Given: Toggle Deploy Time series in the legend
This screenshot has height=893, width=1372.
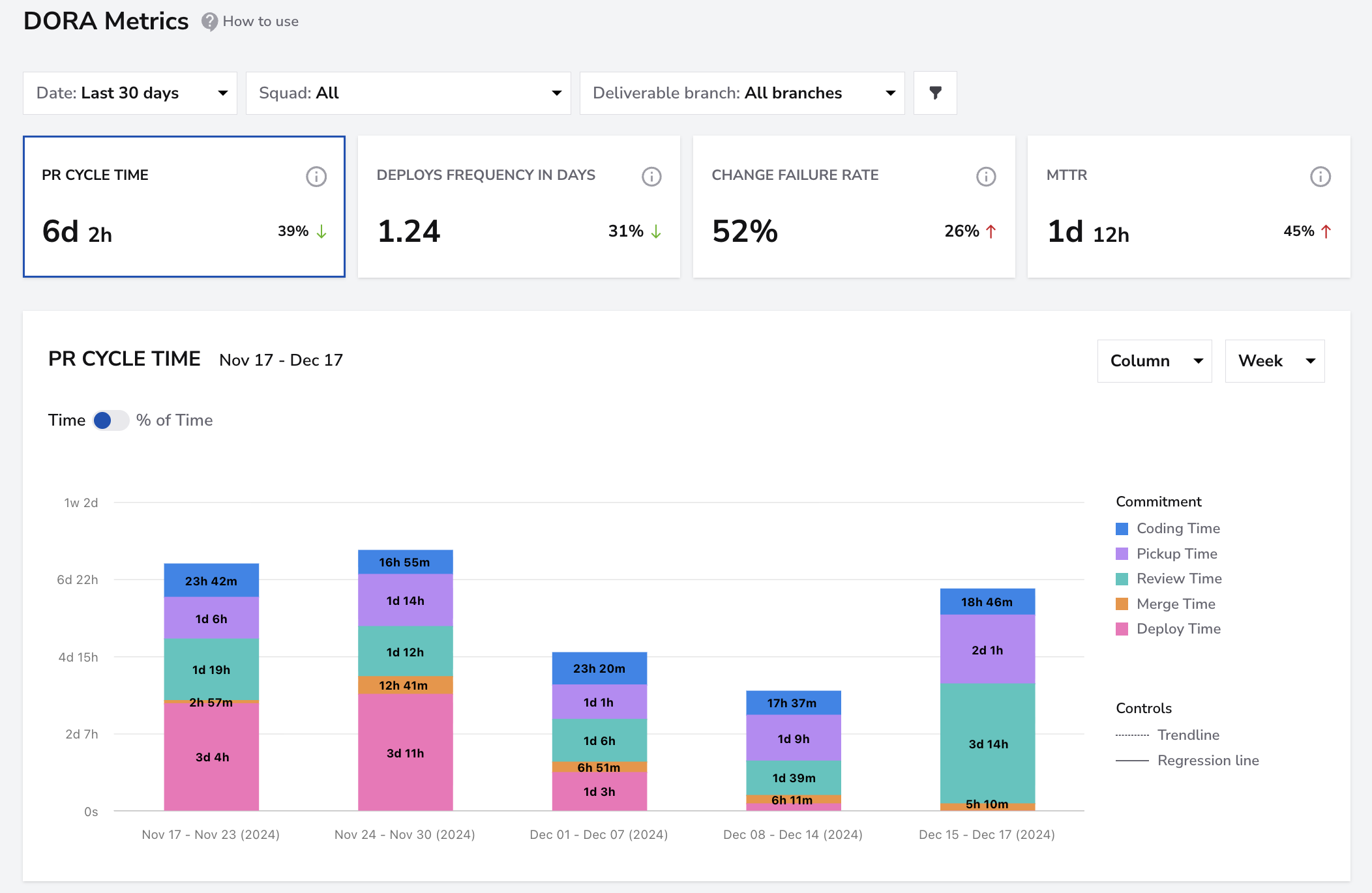Looking at the screenshot, I should (x=1168, y=629).
